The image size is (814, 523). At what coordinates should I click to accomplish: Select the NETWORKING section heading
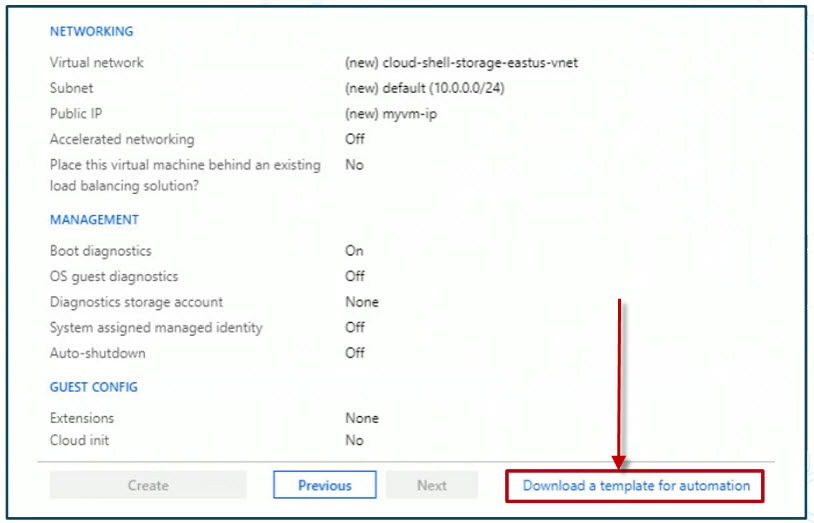click(x=91, y=31)
